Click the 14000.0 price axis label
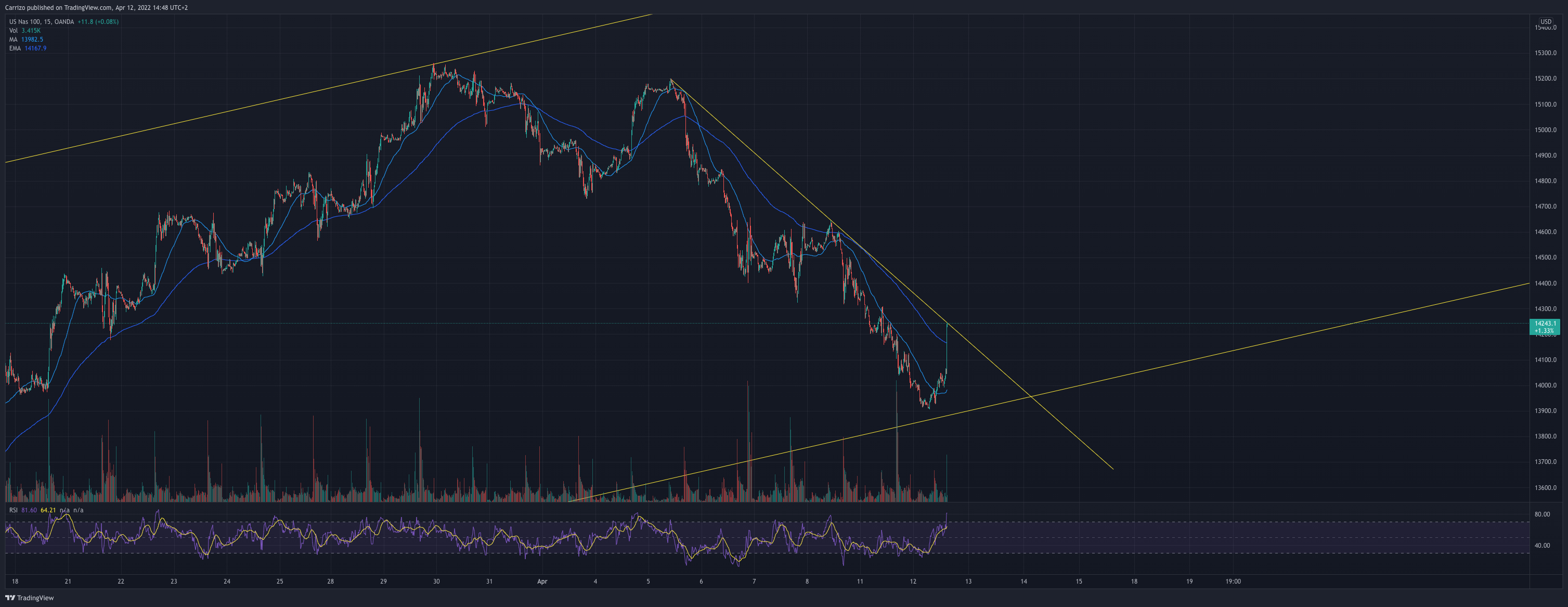Viewport: 1568px width, 607px height. pyautogui.click(x=1546, y=385)
